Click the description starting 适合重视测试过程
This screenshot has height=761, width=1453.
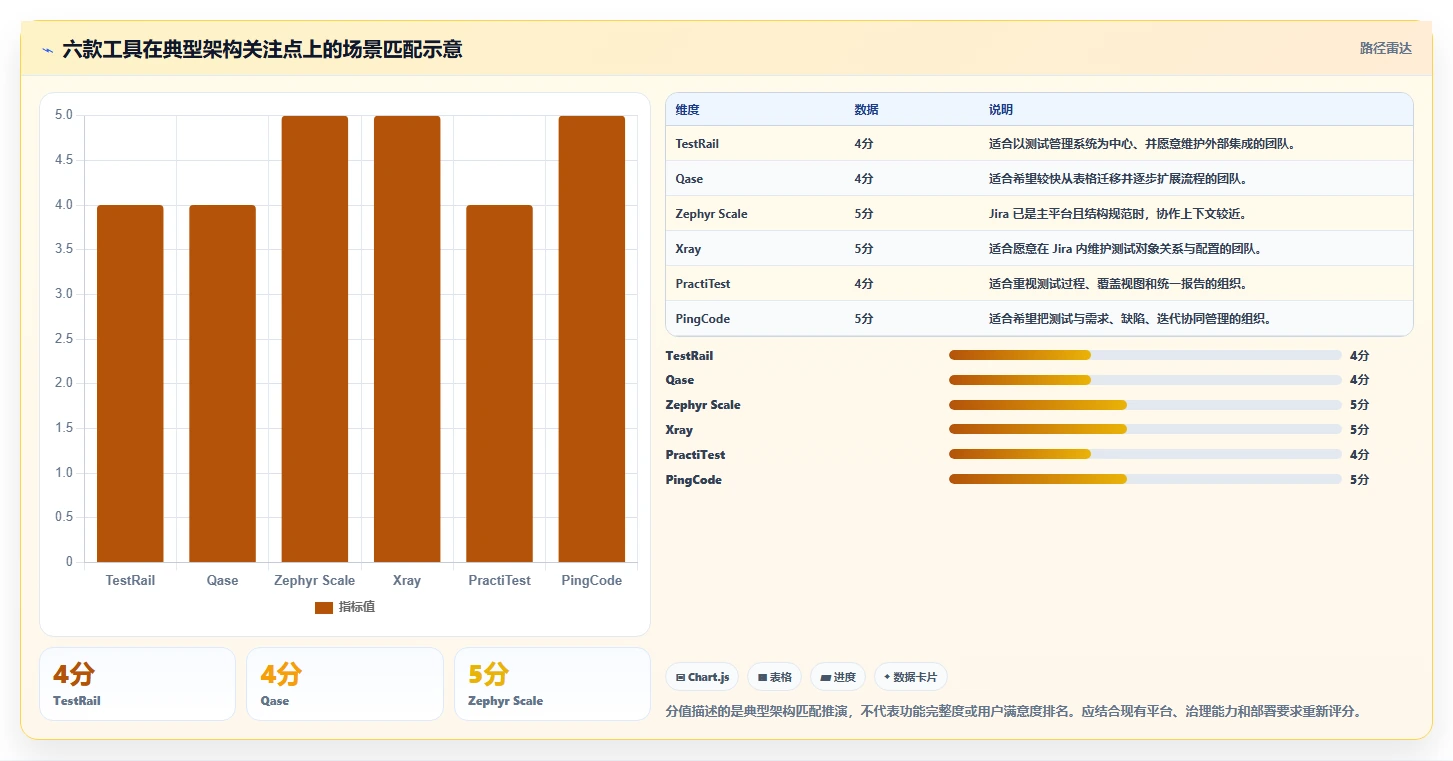(x=1118, y=284)
